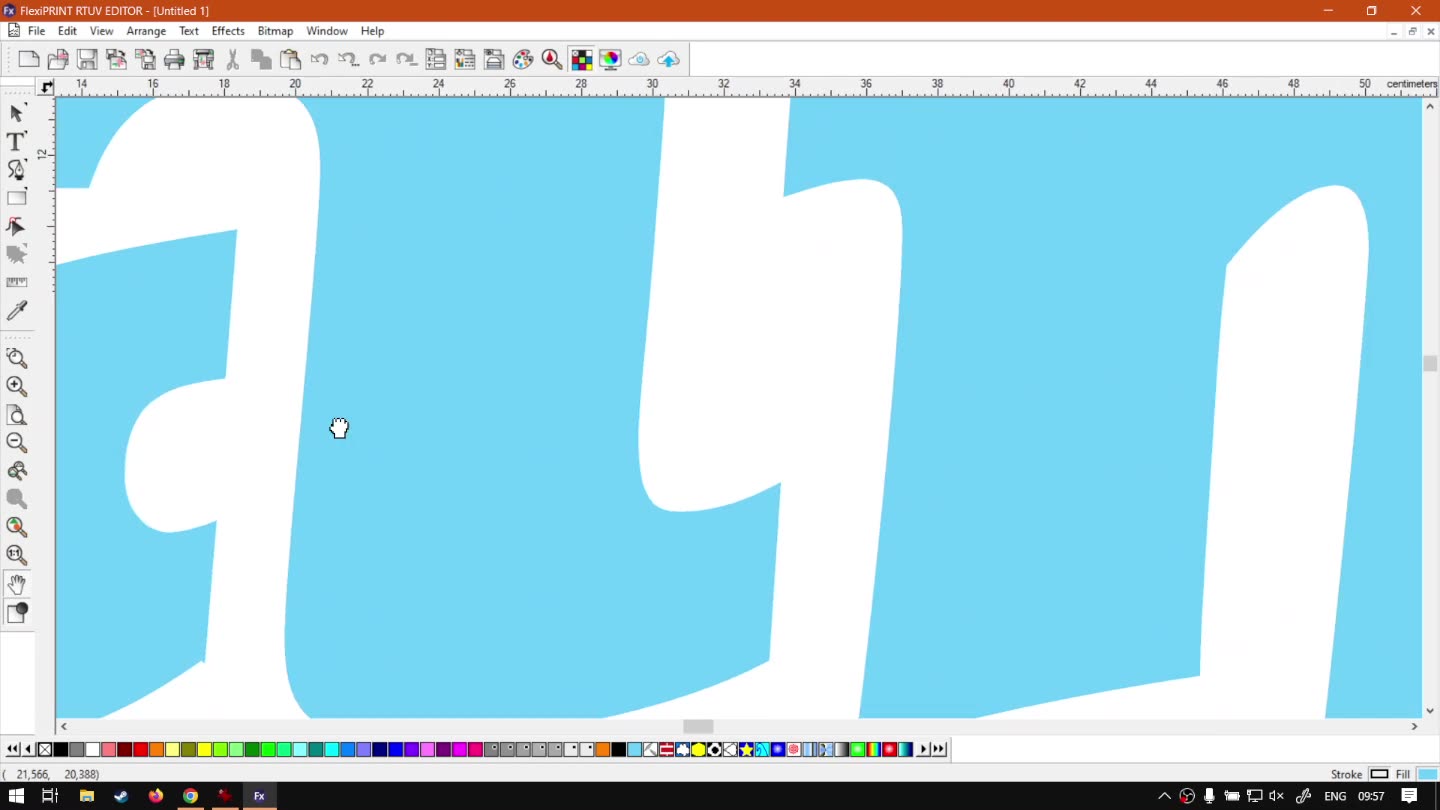
Task: Pick the Eyedropper tool
Action: click(16, 312)
